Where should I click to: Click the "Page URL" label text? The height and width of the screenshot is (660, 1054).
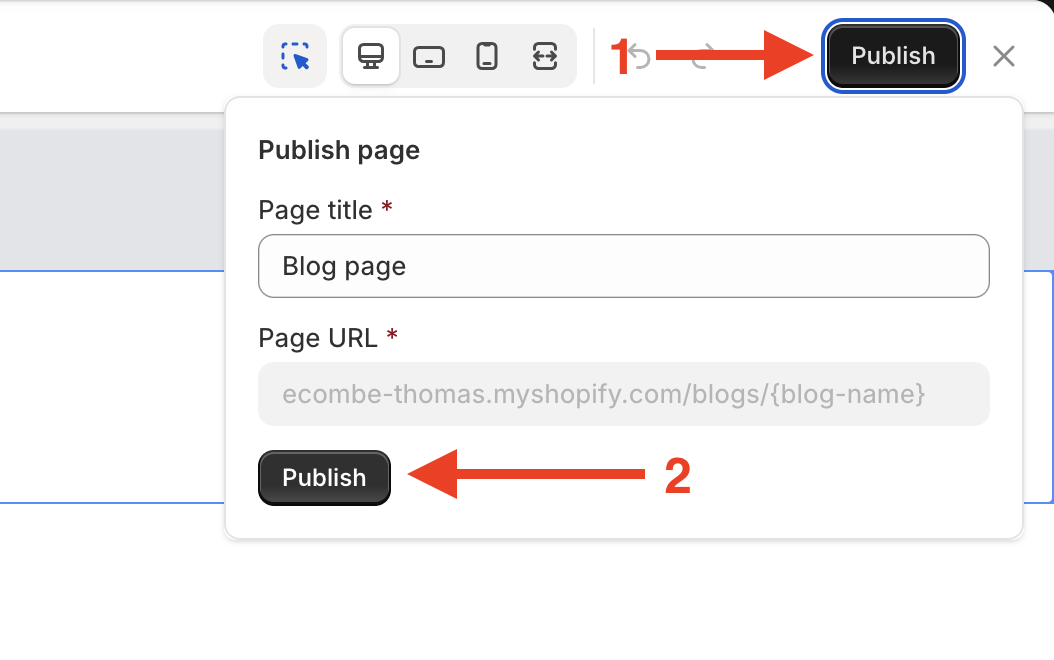[318, 338]
